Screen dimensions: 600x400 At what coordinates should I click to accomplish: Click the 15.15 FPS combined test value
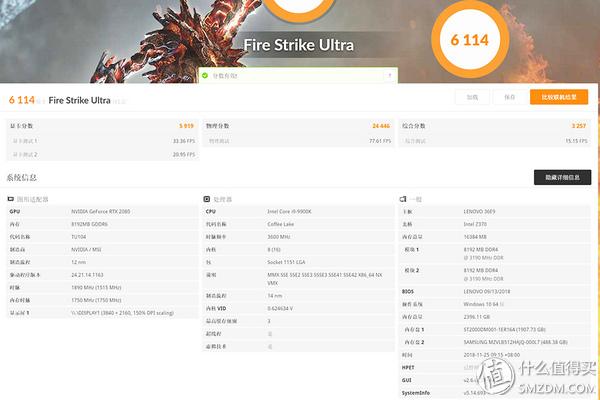(x=576, y=141)
